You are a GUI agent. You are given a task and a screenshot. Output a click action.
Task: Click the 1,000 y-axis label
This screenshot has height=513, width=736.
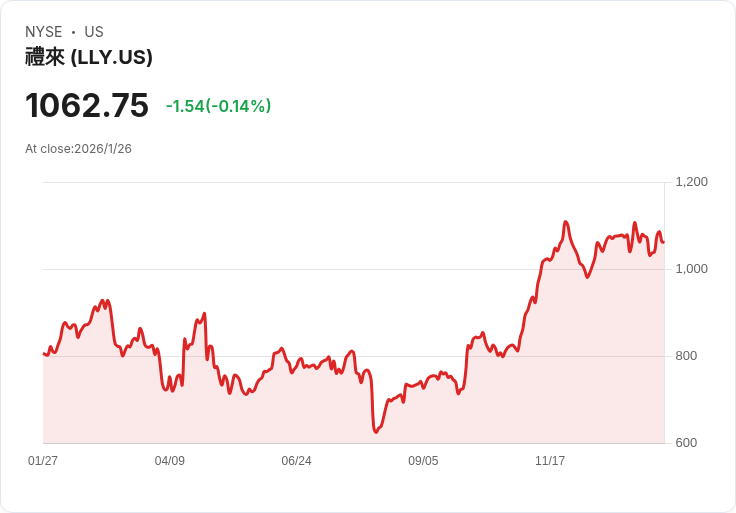click(x=691, y=269)
